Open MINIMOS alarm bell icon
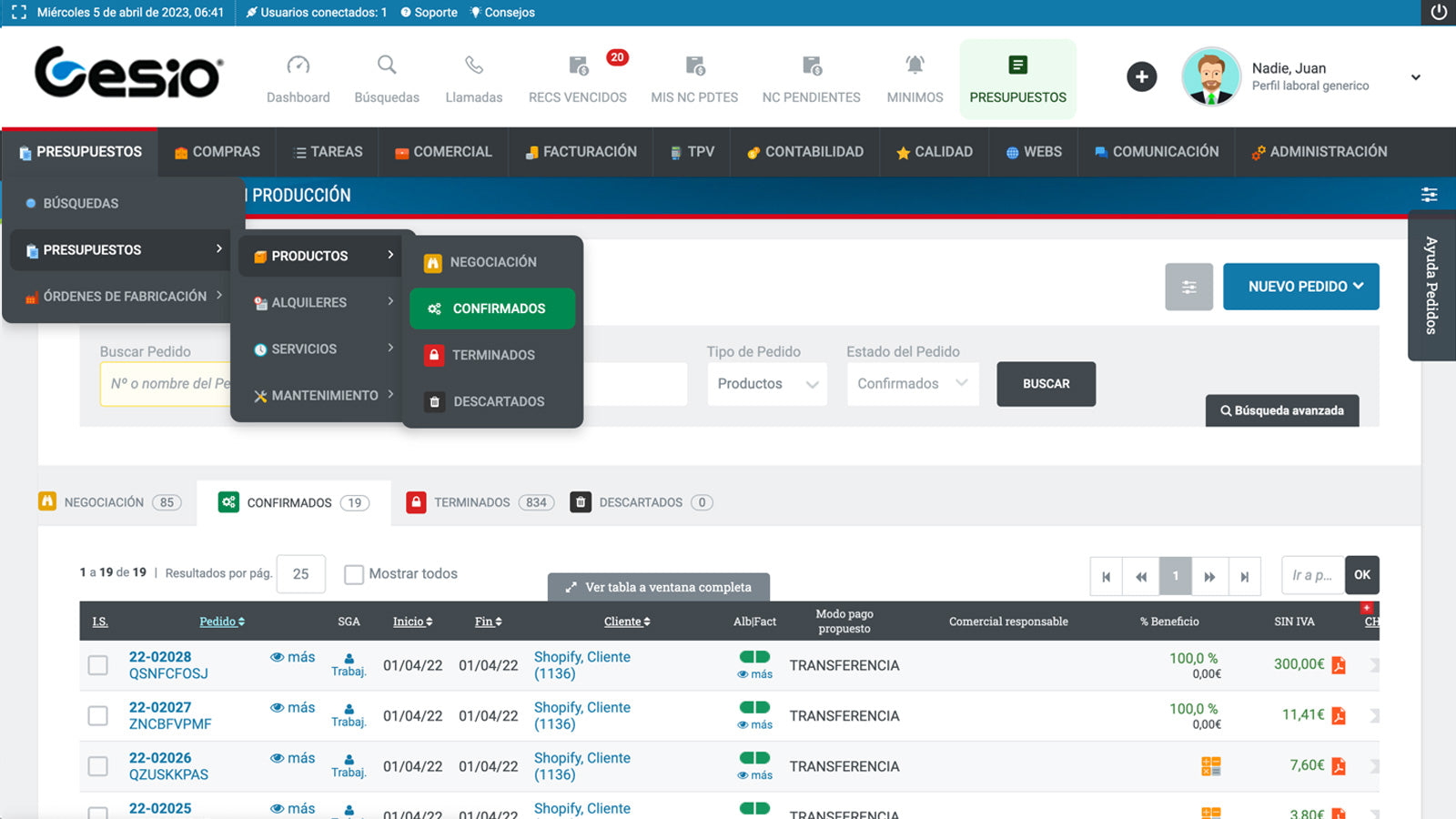The height and width of the screenshot is (819, 1456). [x=915, y=66]
